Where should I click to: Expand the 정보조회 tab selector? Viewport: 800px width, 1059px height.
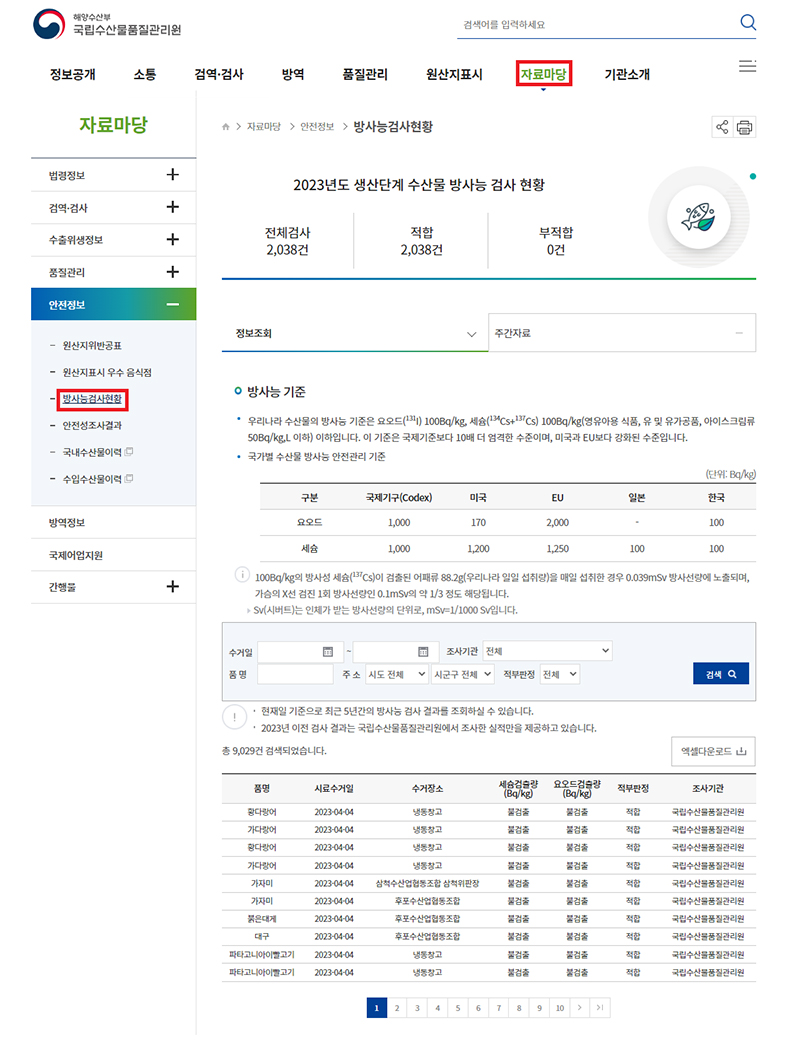pyautogui.click(x=354, y=333)
